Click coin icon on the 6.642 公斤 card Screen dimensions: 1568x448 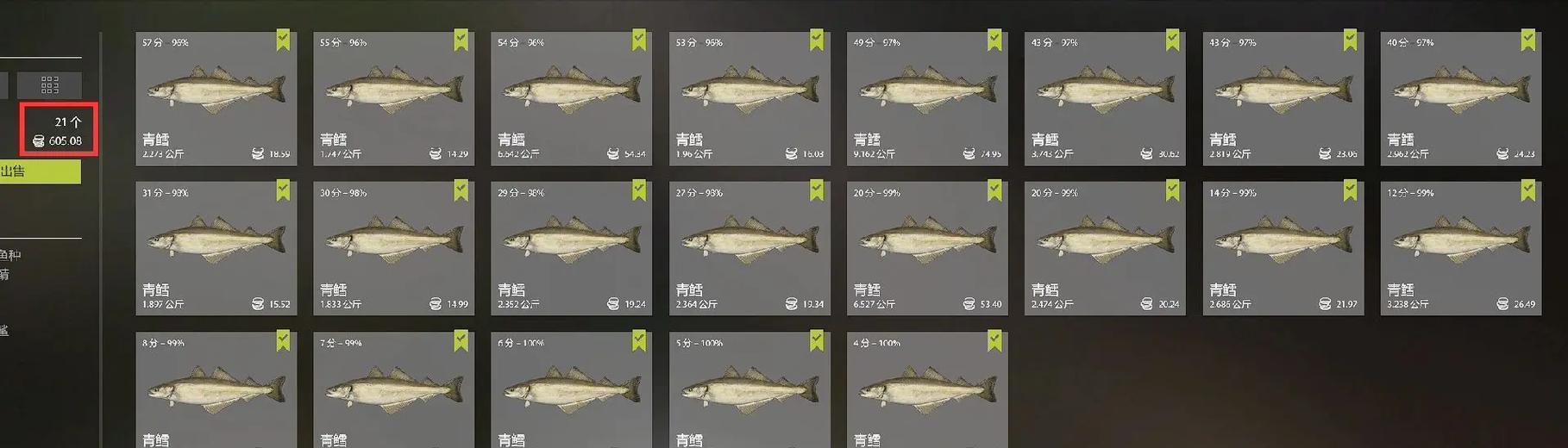point(613,153)
